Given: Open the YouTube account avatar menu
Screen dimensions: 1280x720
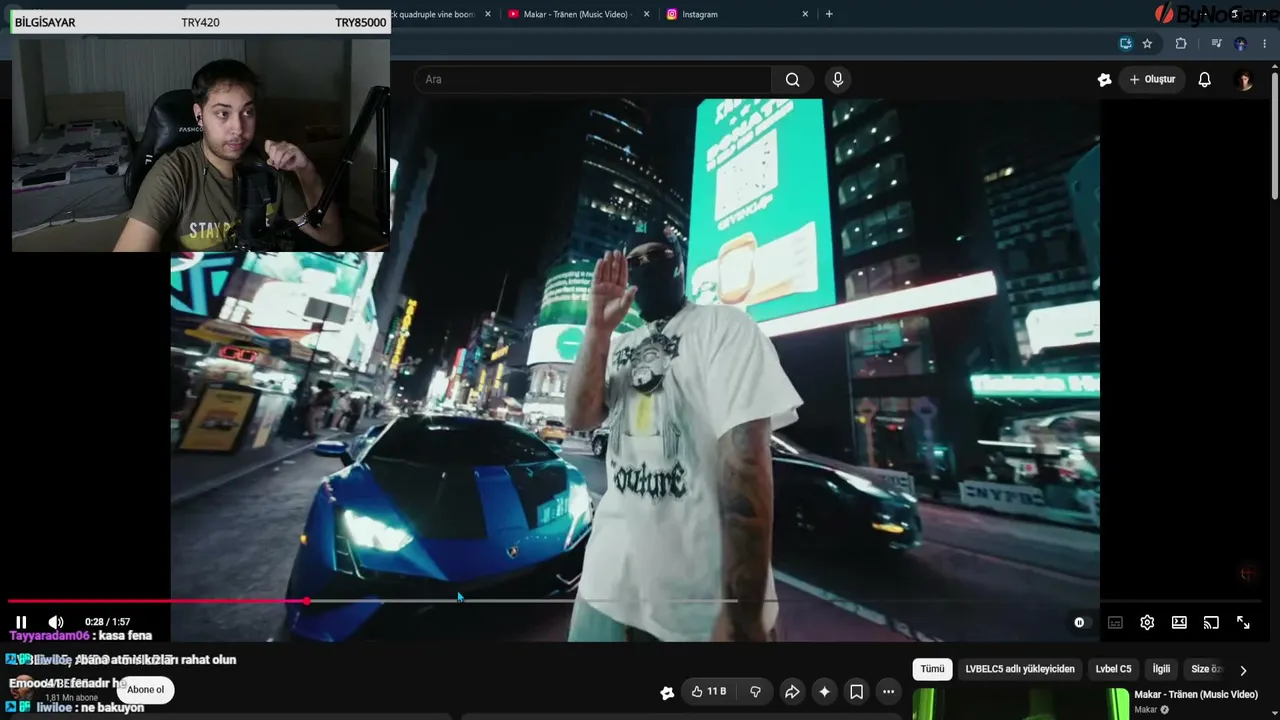Looking at the screenshot, I should click(1244, 80).
